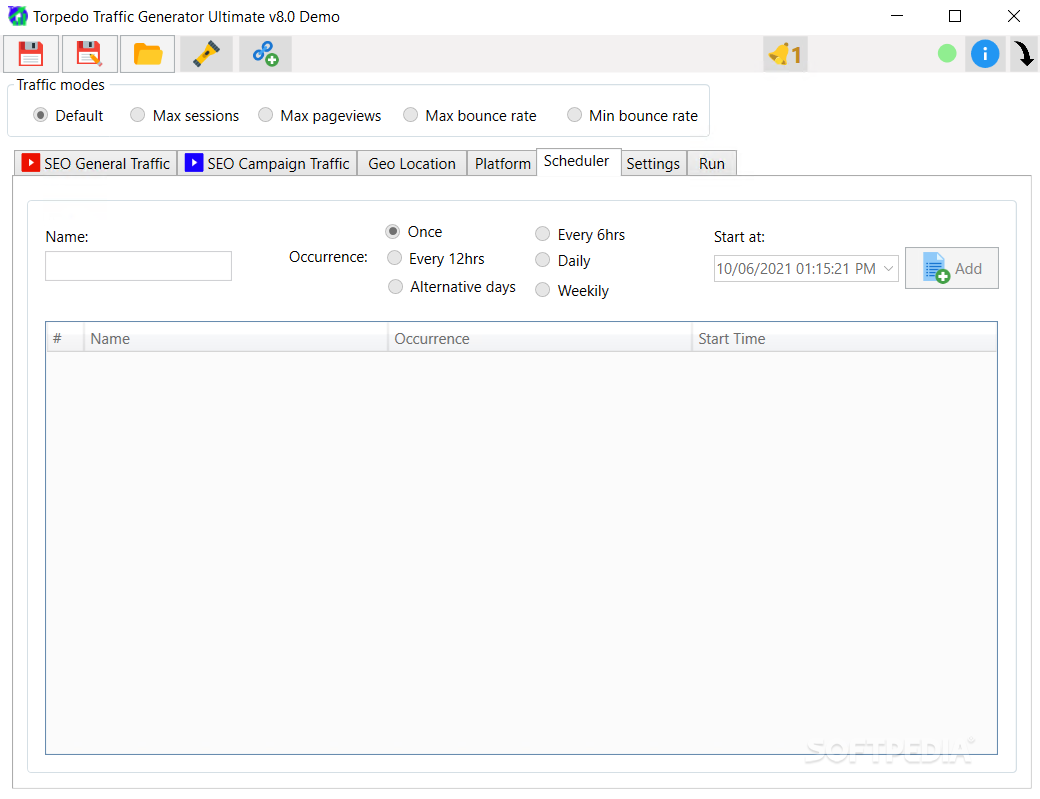Viewport: 1040px width, 799px height.
Task: Switch to SEO General Traffic tab
Action: coord(96,163)
